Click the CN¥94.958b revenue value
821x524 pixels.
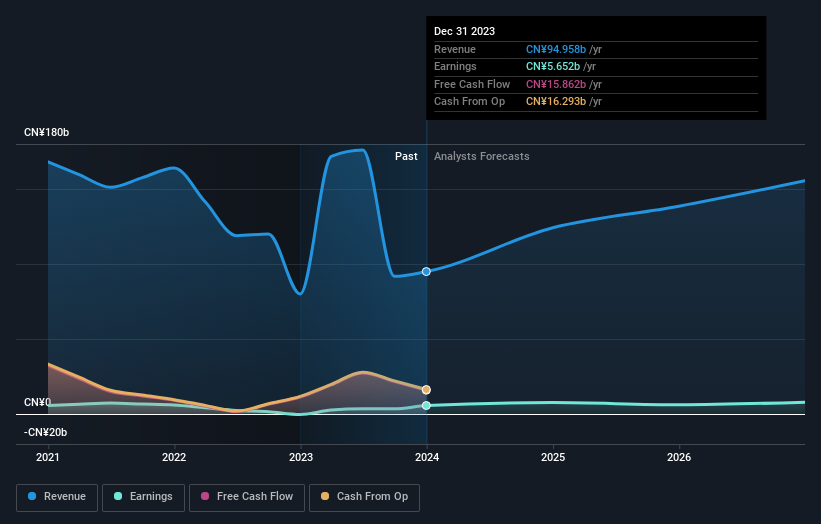pos(556,49)
